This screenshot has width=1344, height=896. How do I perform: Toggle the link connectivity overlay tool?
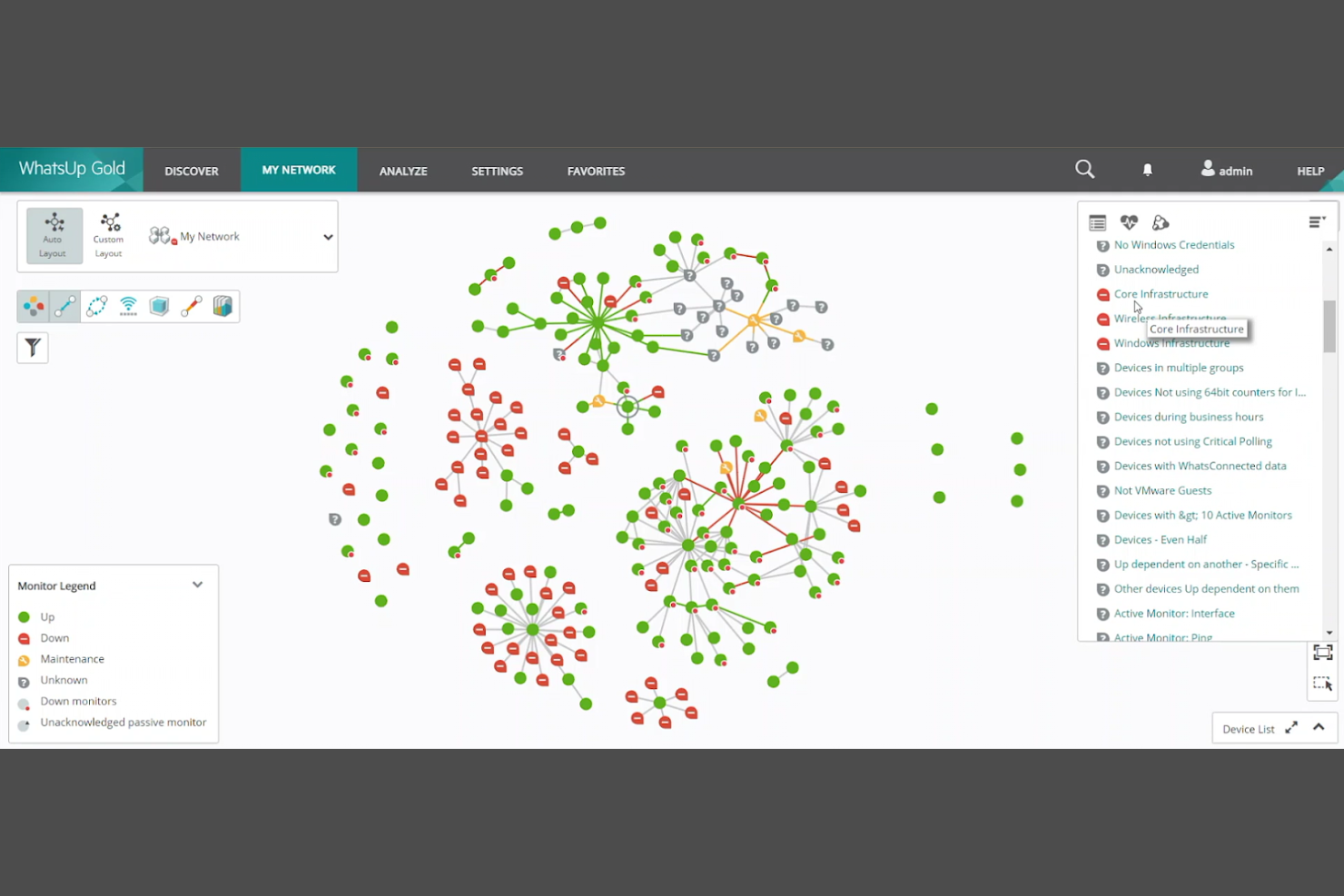(x=64, y=306)
